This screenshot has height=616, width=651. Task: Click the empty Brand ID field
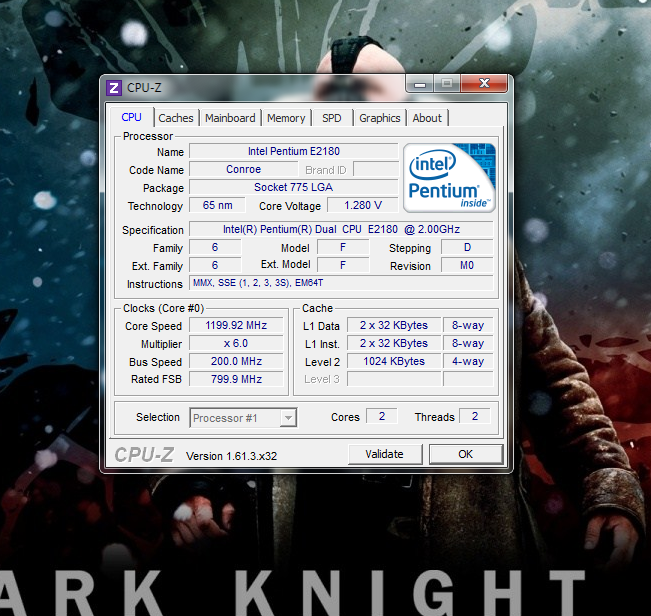(376, 170)
